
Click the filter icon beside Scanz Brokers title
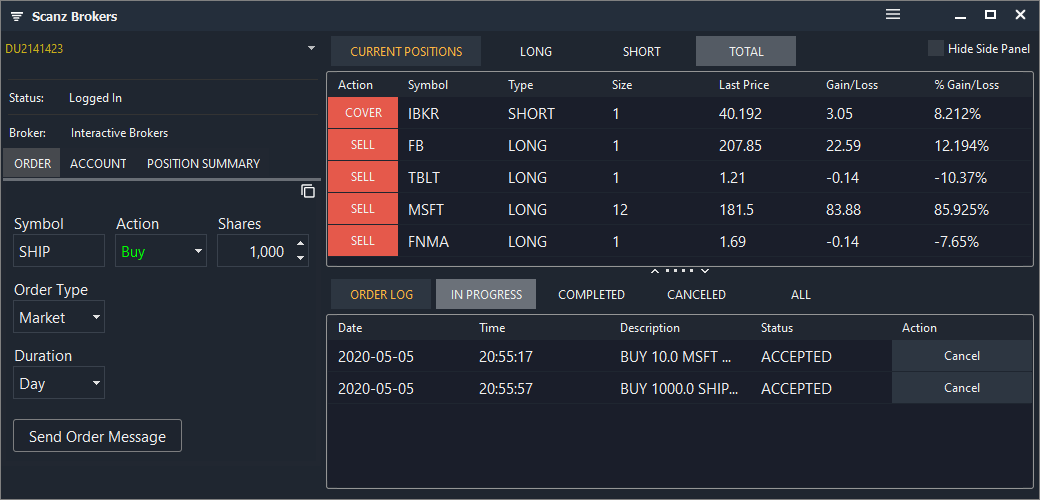point(17,17)
